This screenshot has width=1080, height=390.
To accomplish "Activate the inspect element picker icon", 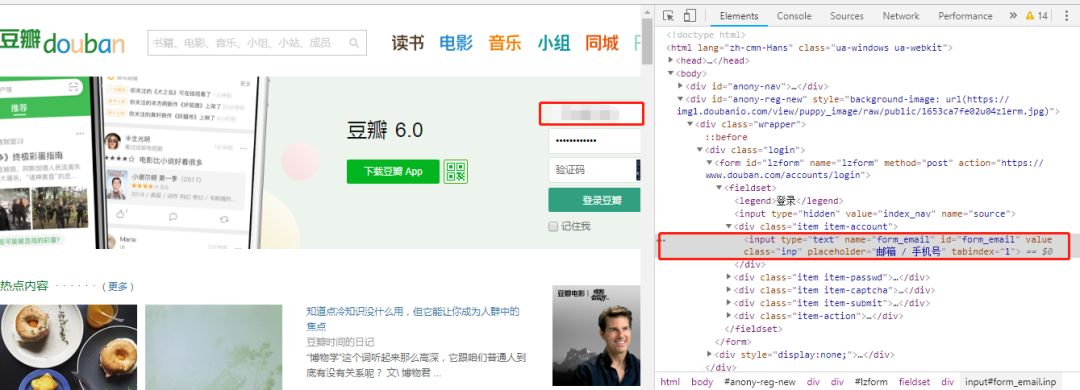I will (x=668, y=16).
